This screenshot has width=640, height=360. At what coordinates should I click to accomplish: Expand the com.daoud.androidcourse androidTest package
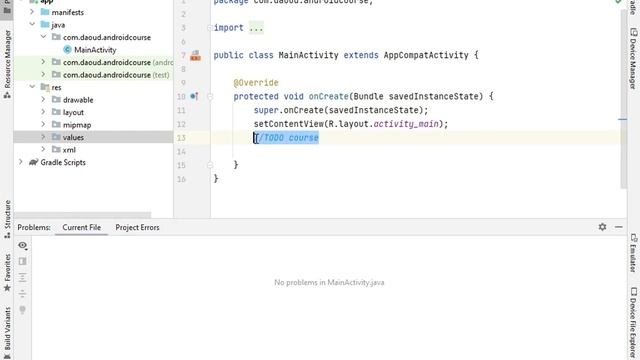click(43, 62)
